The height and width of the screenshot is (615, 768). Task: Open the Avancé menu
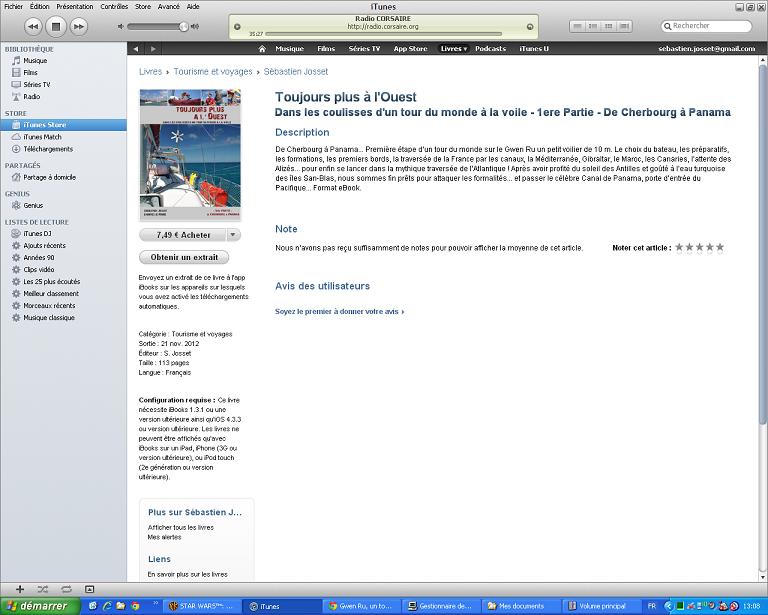click(168, 6)
